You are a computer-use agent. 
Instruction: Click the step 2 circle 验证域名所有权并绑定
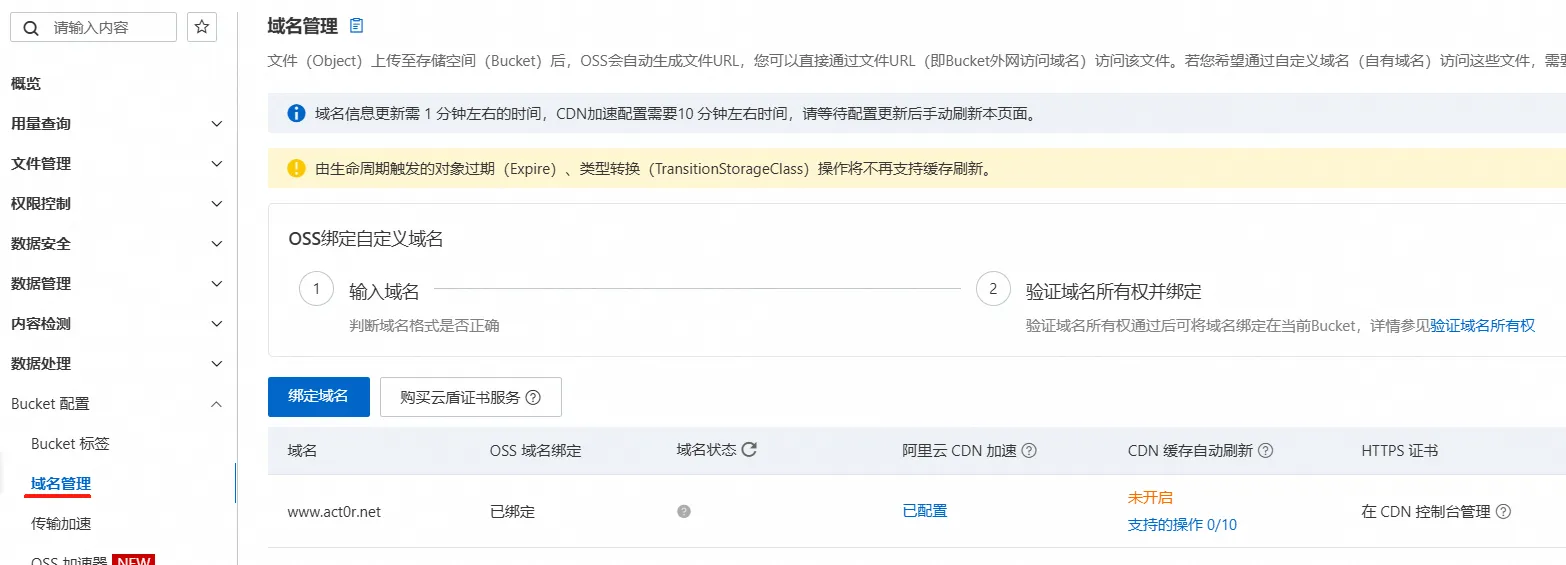coord(993,290)
